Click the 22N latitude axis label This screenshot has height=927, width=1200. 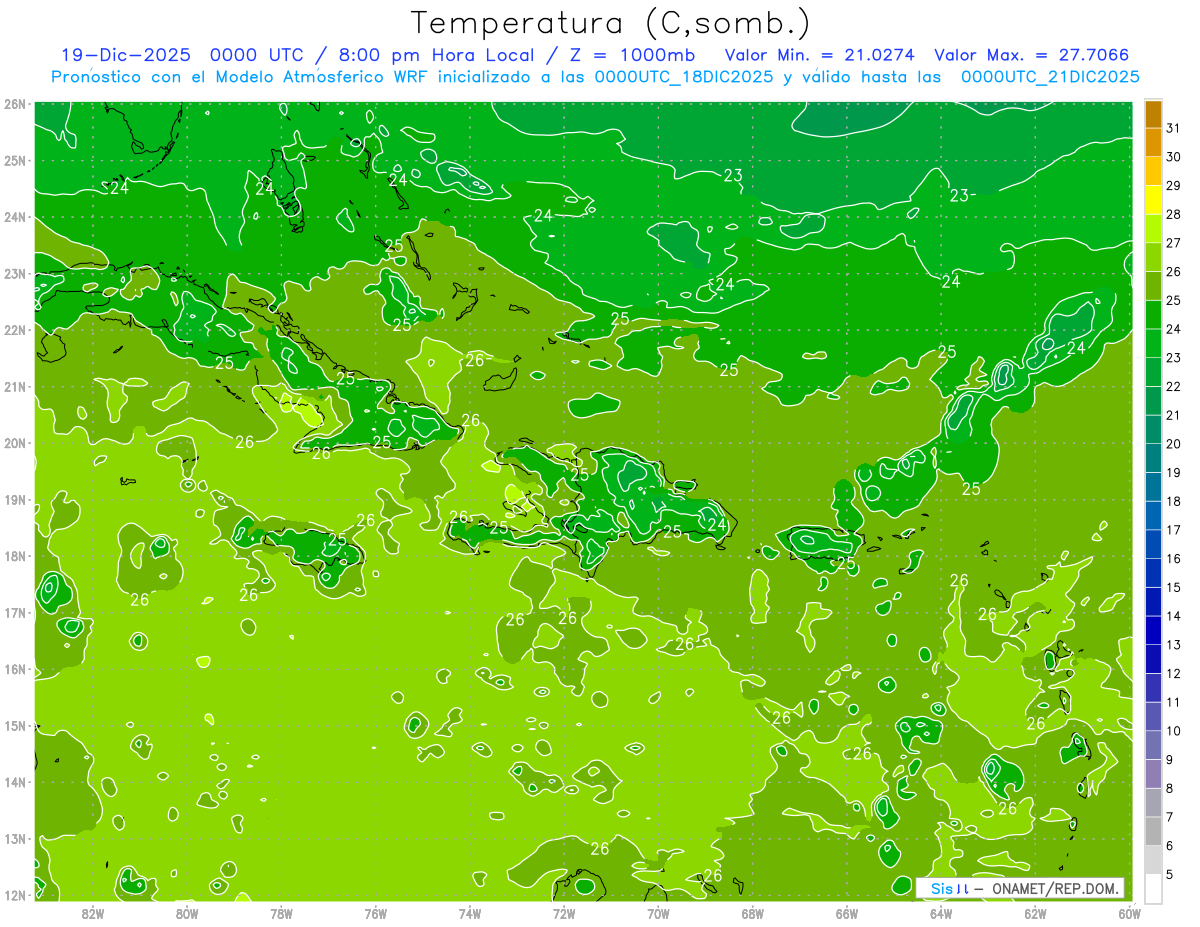click(14, 330)
